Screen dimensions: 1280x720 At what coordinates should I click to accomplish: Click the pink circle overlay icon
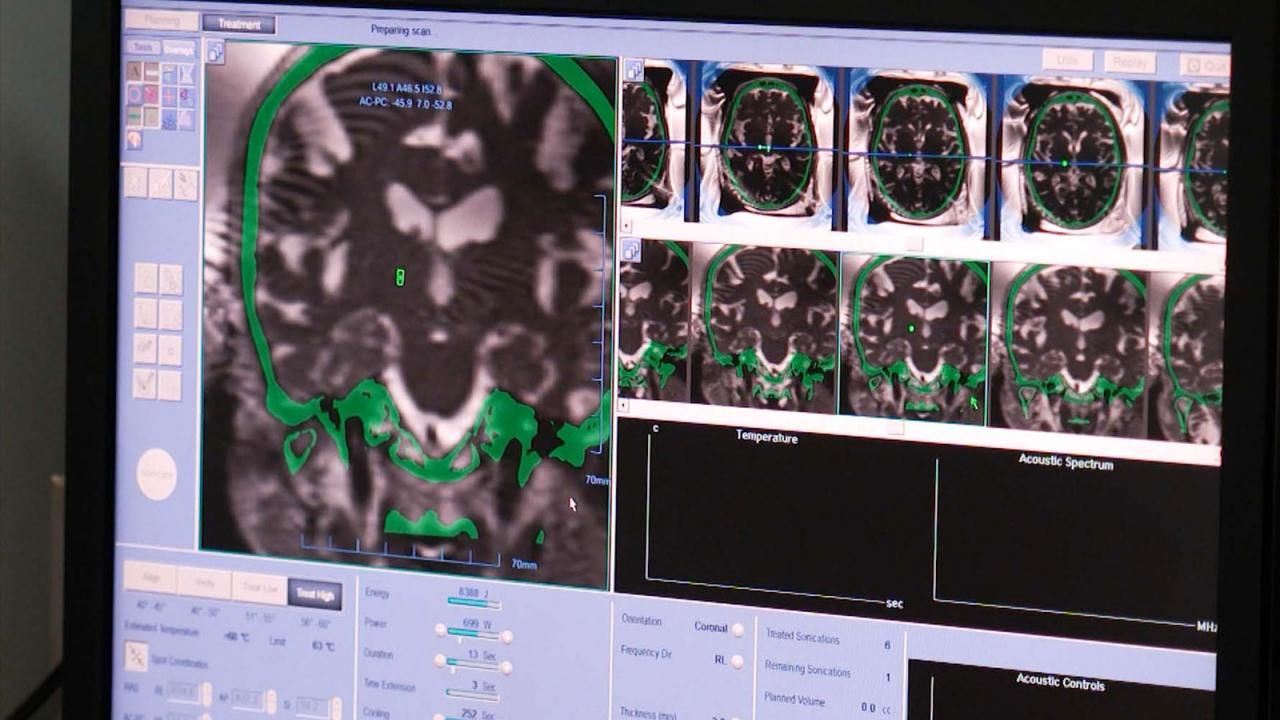(151, 95)
